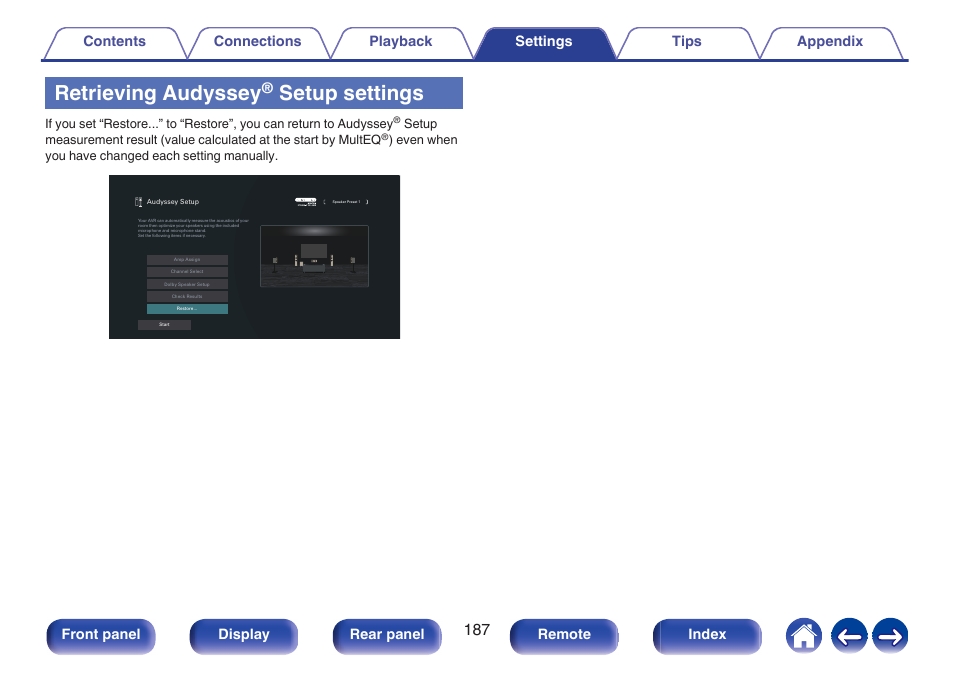The width and height of the screenshot is (954, 673).
Task: Go to the Rear panel section
Action: [387, 636]
